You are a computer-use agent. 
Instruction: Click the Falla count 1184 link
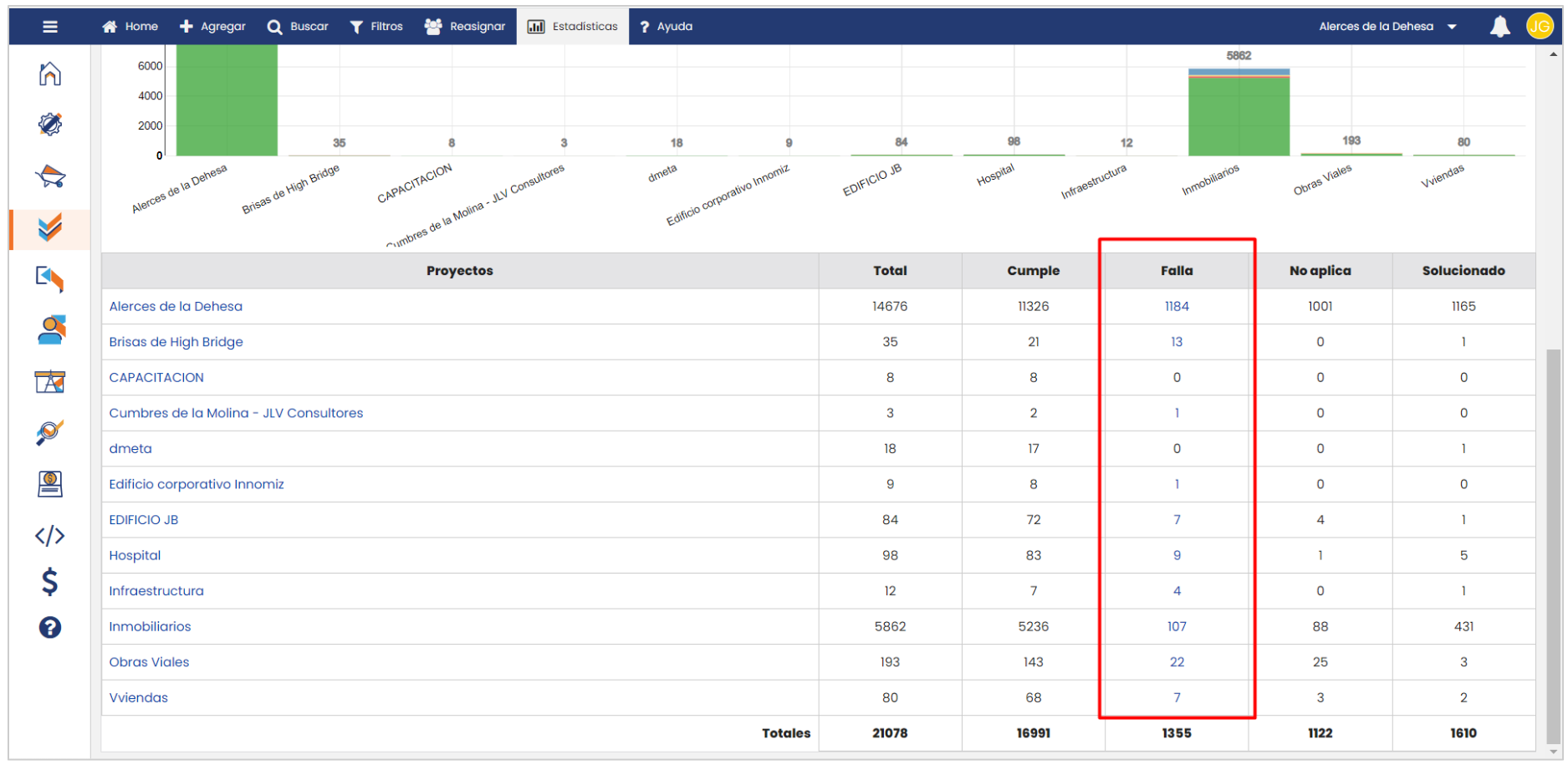1177,306
